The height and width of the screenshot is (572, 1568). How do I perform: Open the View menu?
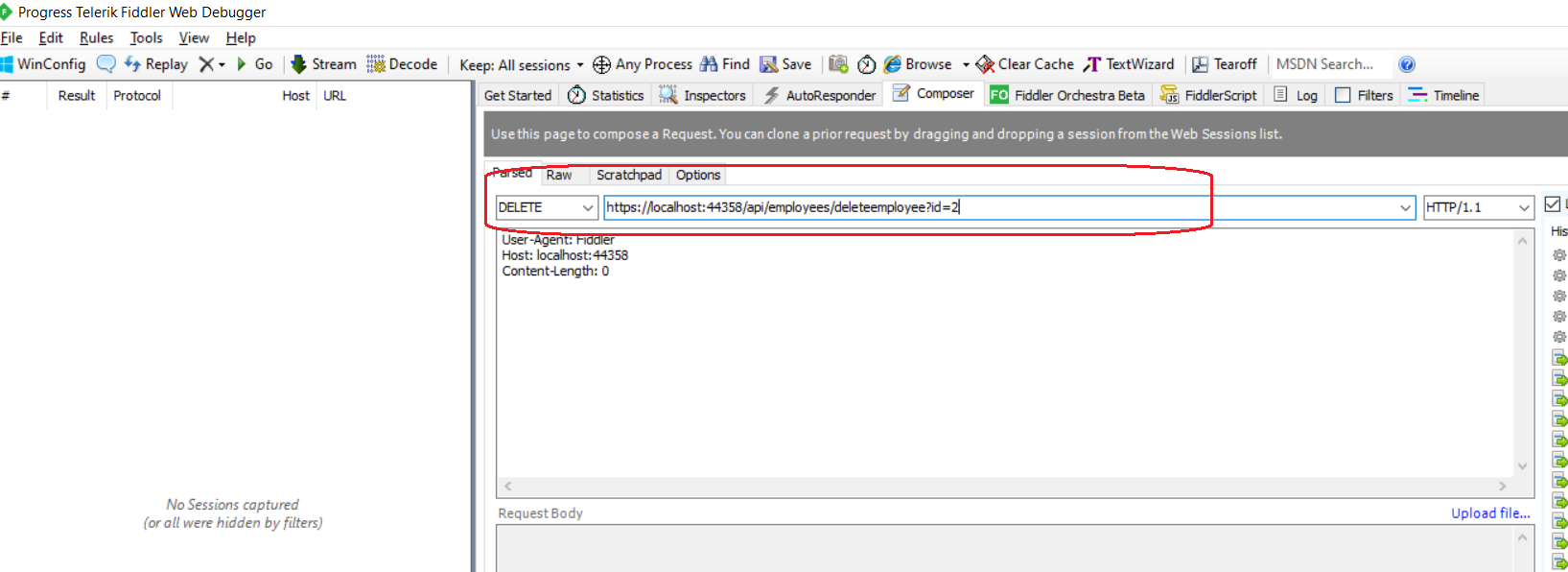coord(194,37)
